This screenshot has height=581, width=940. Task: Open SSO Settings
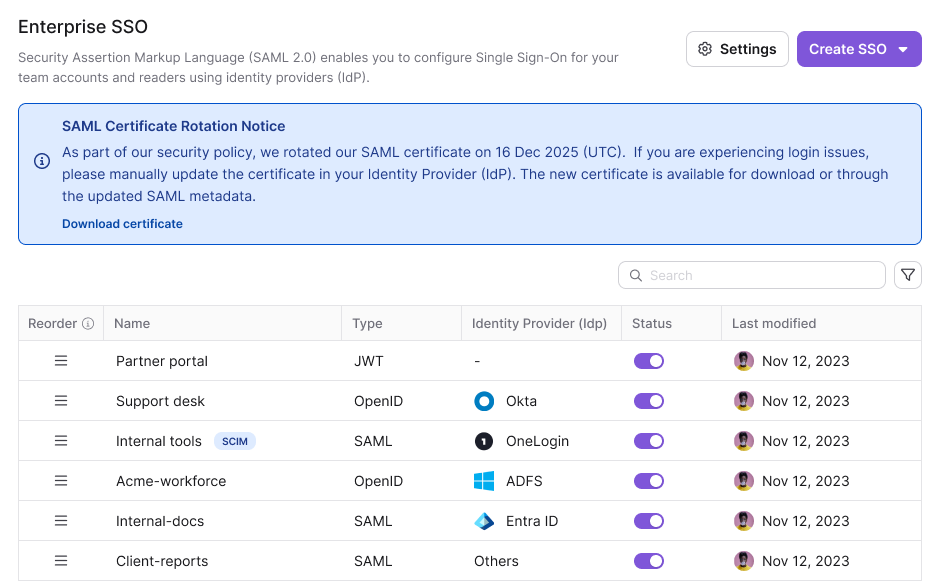[x=737, y=49]
